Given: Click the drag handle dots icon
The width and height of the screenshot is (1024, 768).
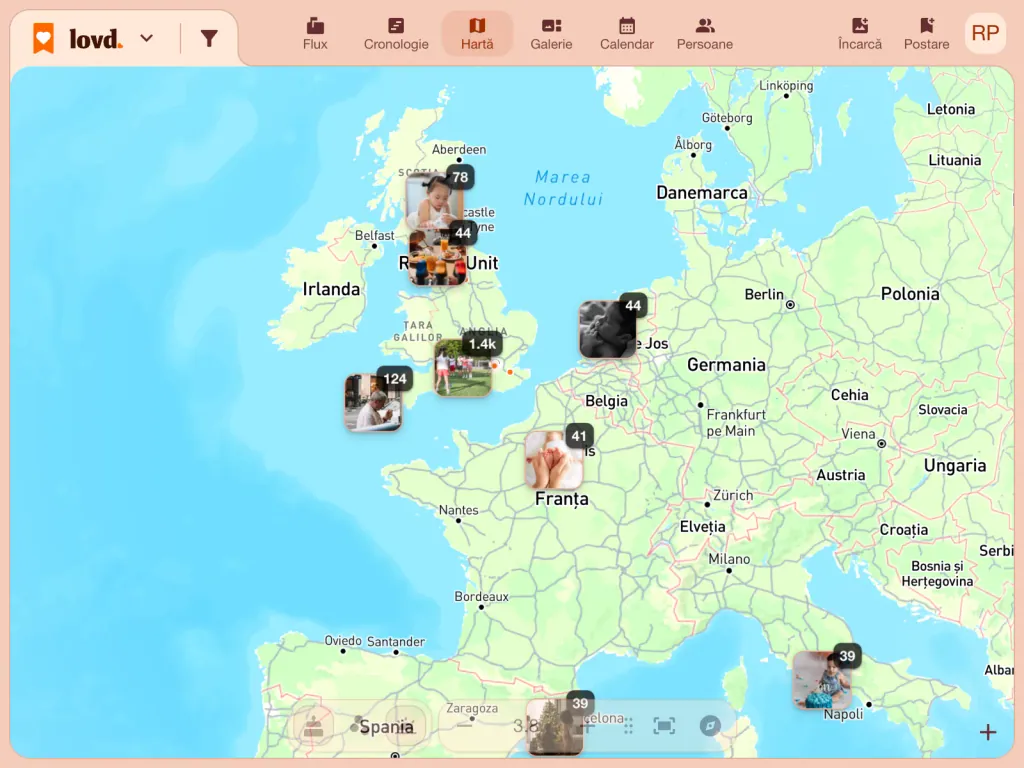Looking at the screenshot, I should tap(628, 726).
